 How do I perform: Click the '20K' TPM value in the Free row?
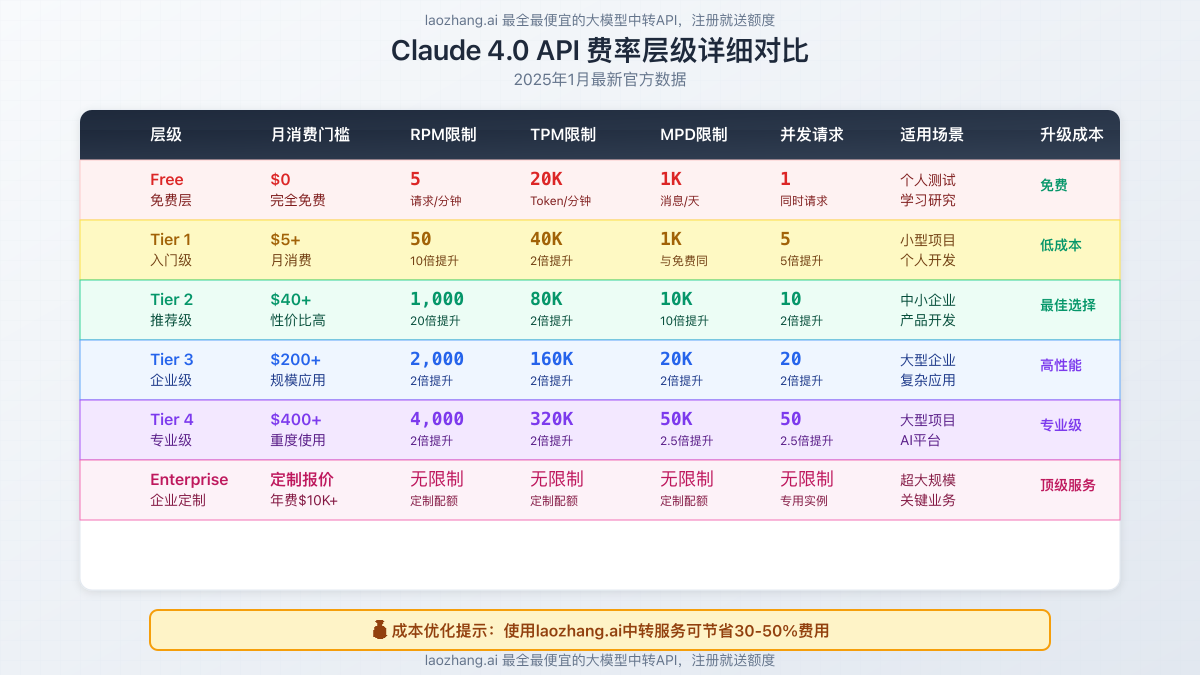(x=546, y=179)
